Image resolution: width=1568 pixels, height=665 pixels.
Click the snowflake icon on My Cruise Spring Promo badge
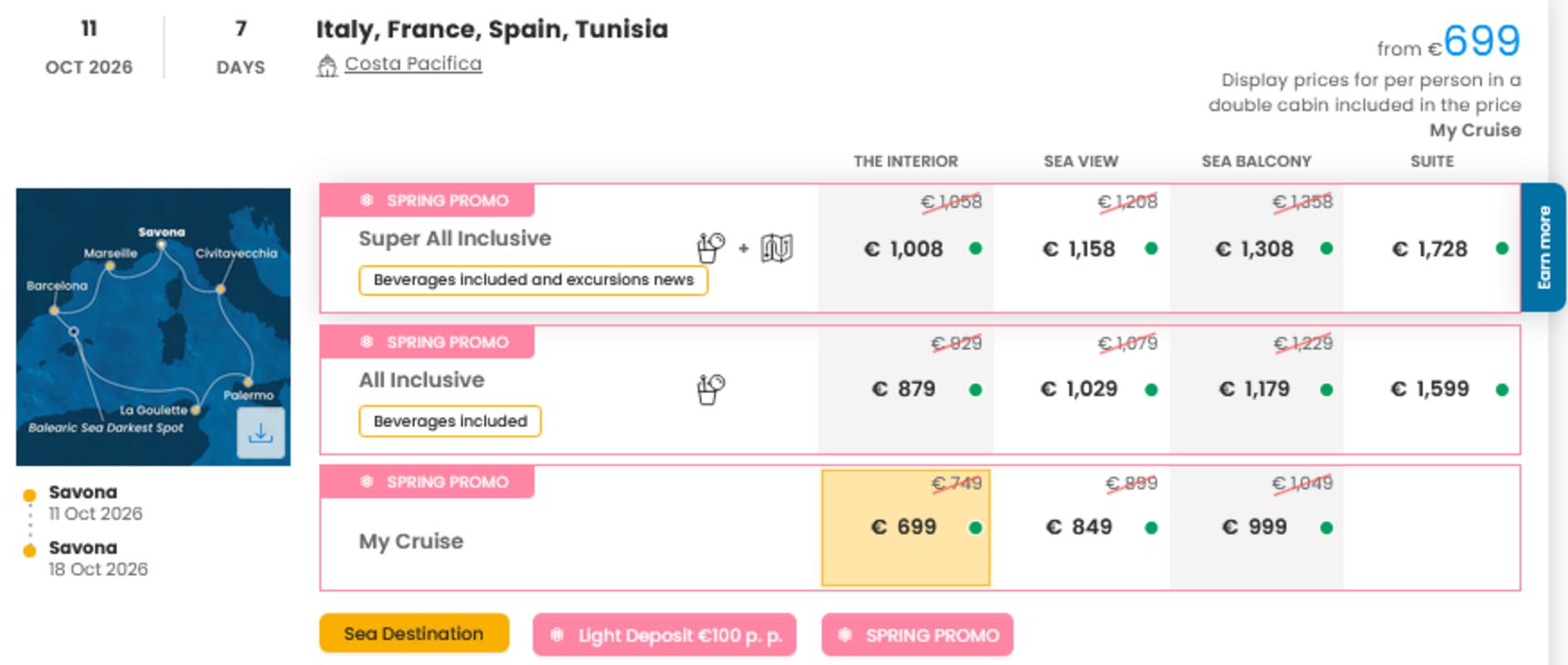(366, 481)
